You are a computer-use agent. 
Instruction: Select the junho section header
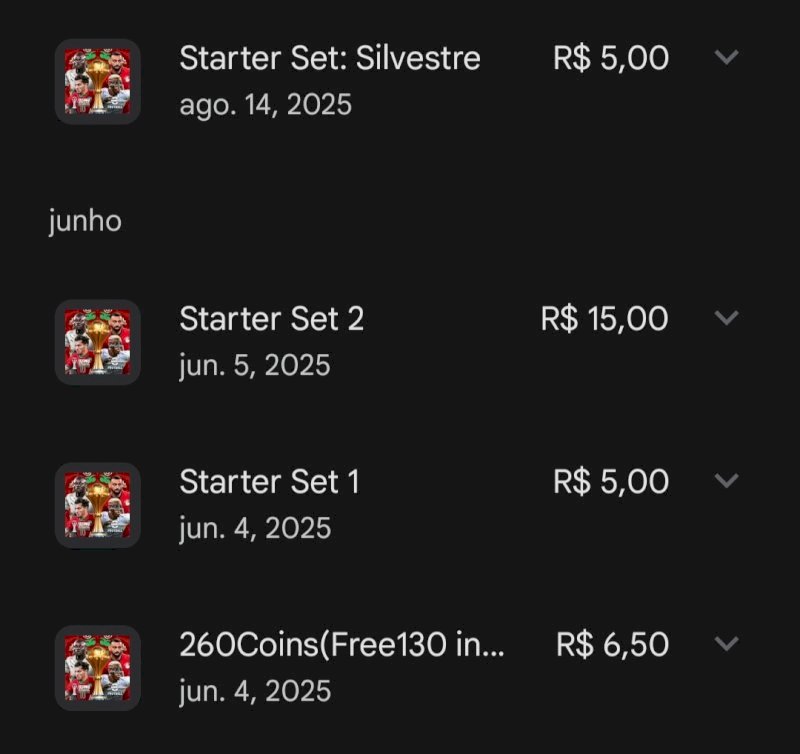[x=84, y=221]
